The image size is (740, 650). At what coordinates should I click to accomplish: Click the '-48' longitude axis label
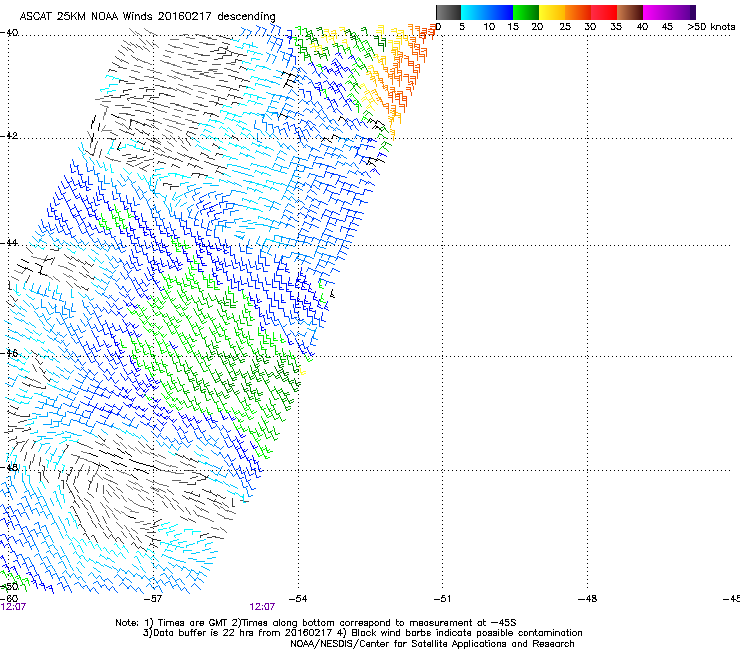tap(588, 599)
